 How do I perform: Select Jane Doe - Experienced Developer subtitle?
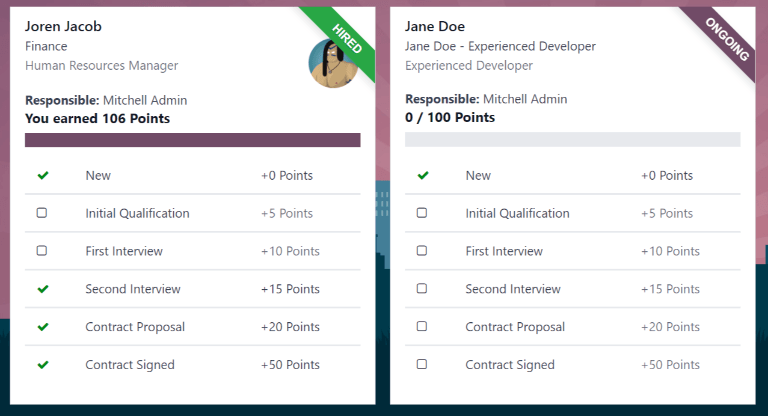(500, 47)
